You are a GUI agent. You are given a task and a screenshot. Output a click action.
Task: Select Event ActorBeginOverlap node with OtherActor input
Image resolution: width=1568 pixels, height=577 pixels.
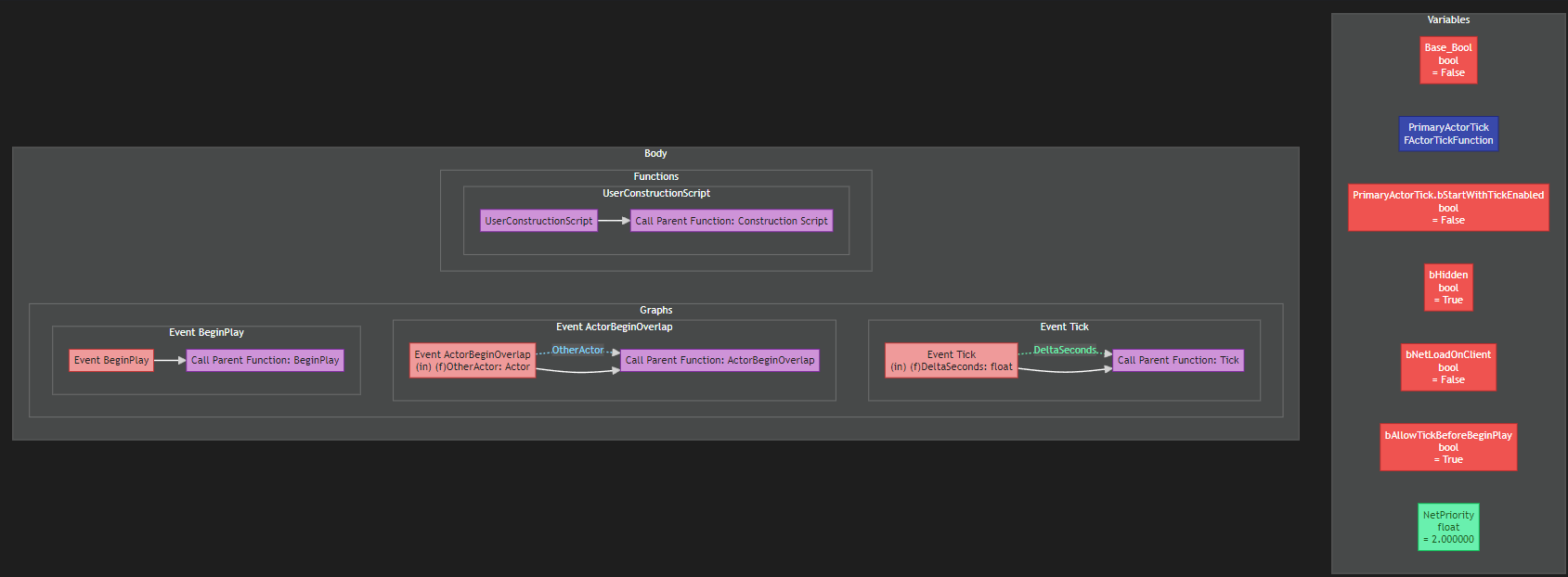pos(473,361)
